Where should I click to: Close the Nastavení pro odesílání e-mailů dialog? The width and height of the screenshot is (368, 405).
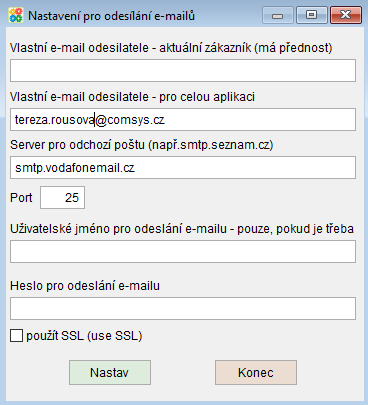[346, 15]
